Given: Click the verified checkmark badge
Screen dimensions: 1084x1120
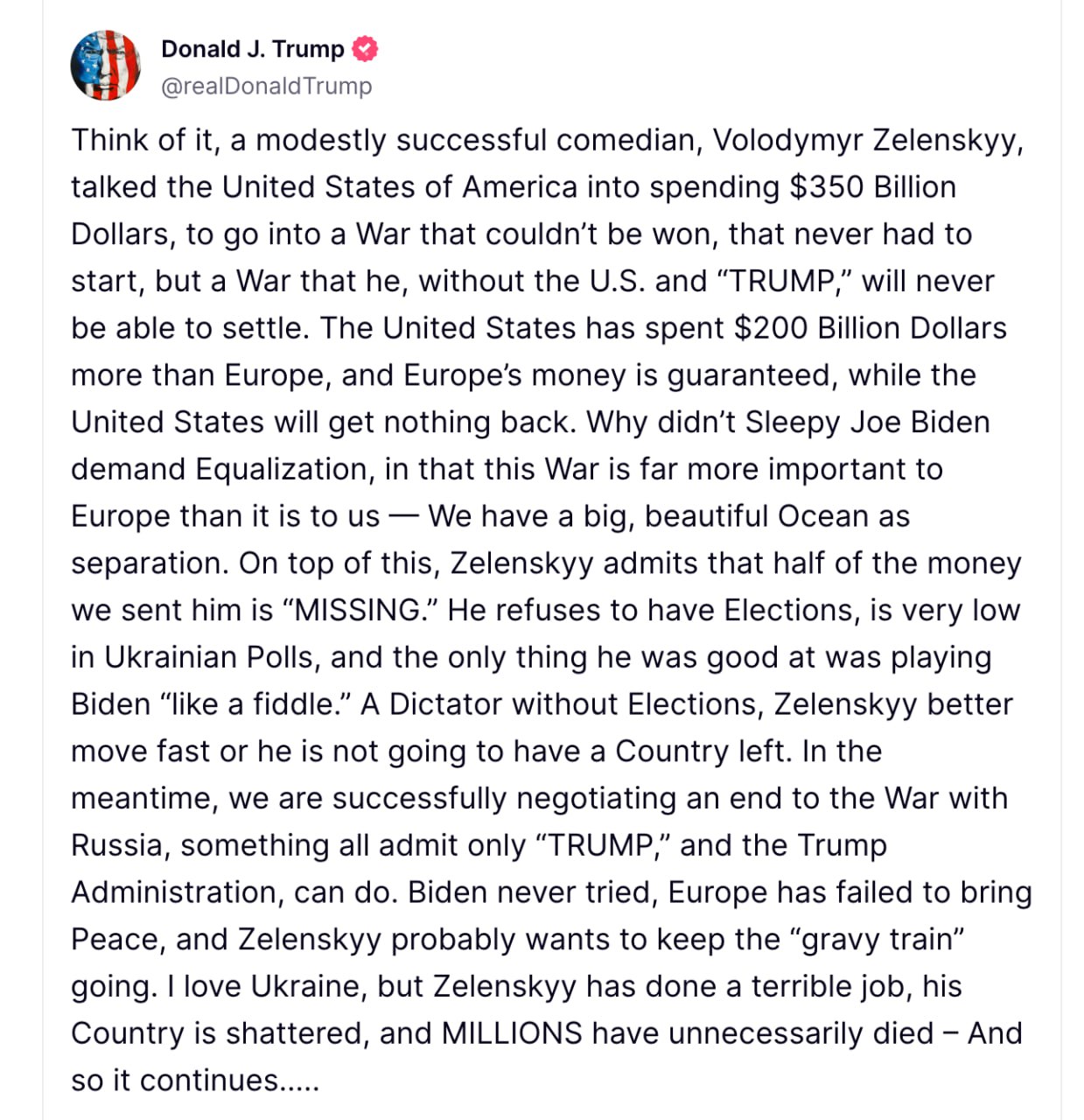Looking at the screenshot, I should (365, 49).
